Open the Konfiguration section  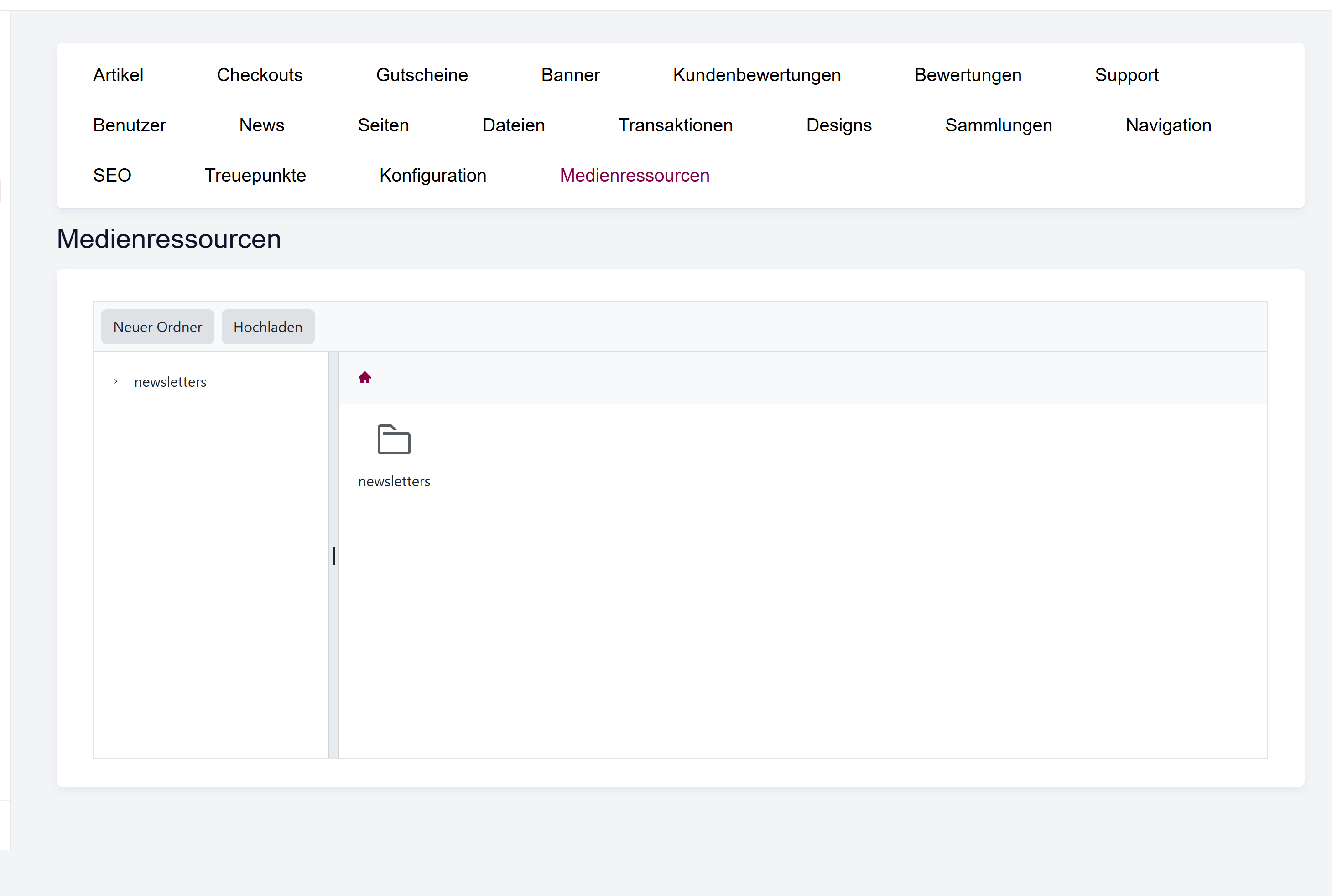pos(432,176)
